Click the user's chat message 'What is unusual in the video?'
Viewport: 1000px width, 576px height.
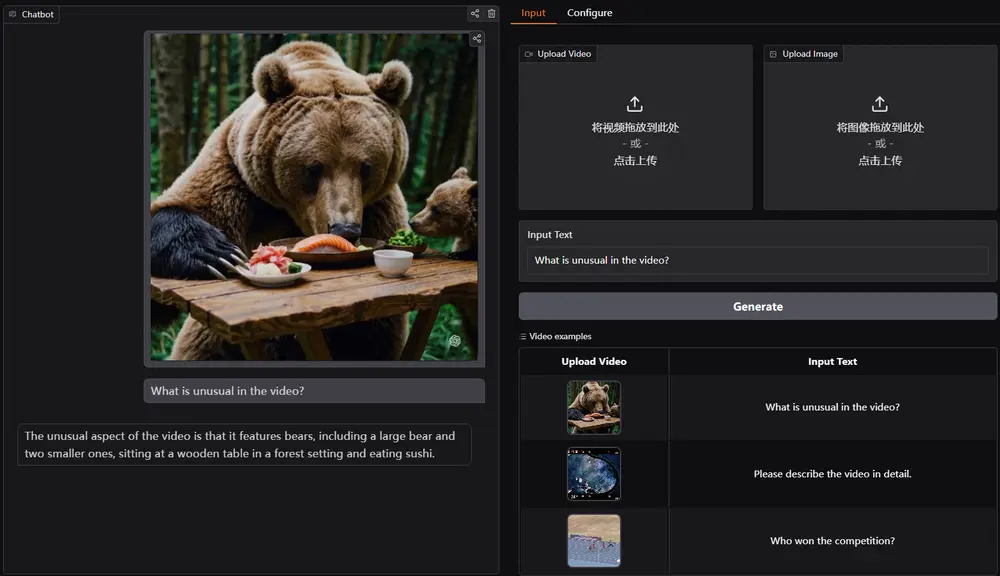coord(314,391)
